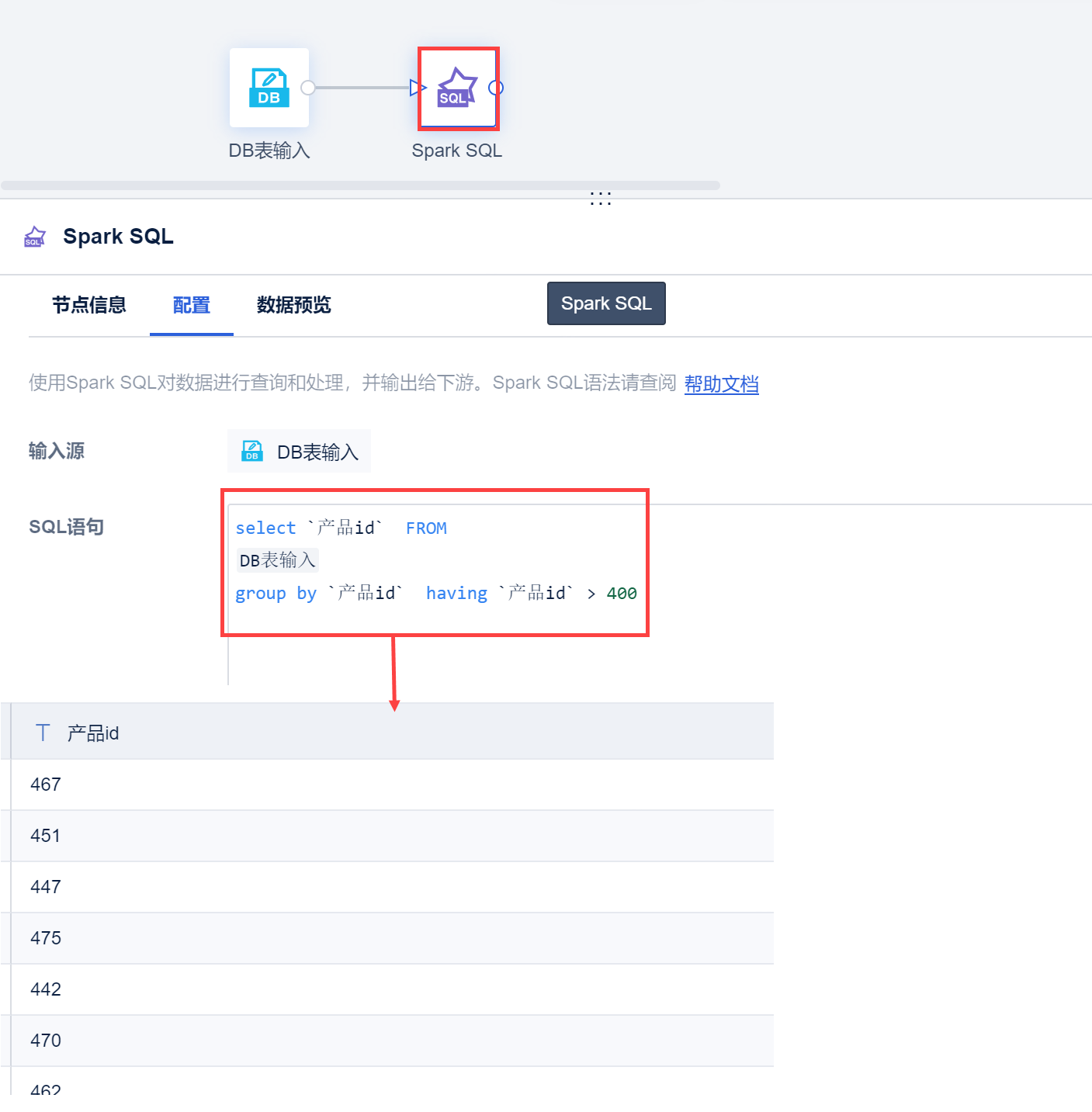
Task: Select the Spark SQL node icon on canvas
Action: 458,88
